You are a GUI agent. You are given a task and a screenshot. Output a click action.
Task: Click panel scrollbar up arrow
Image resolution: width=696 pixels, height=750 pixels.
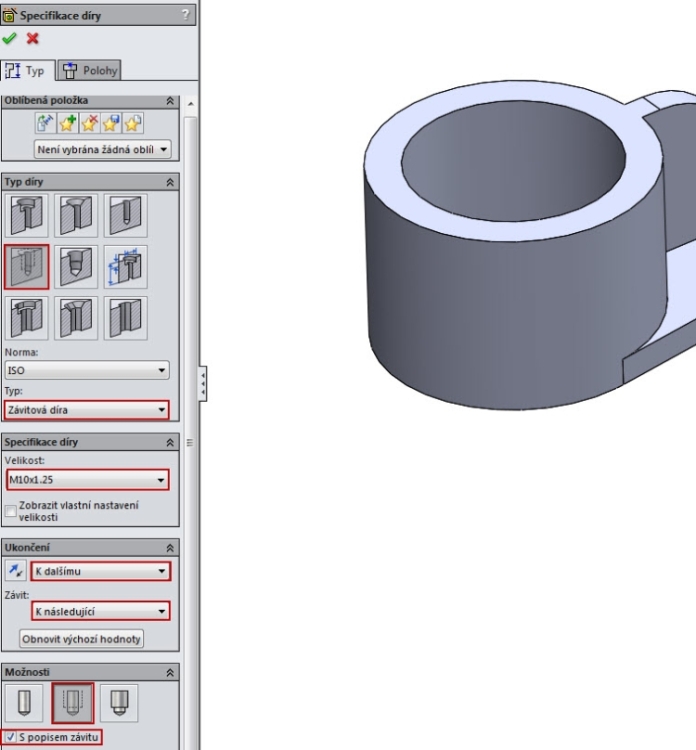pos(190,103)
